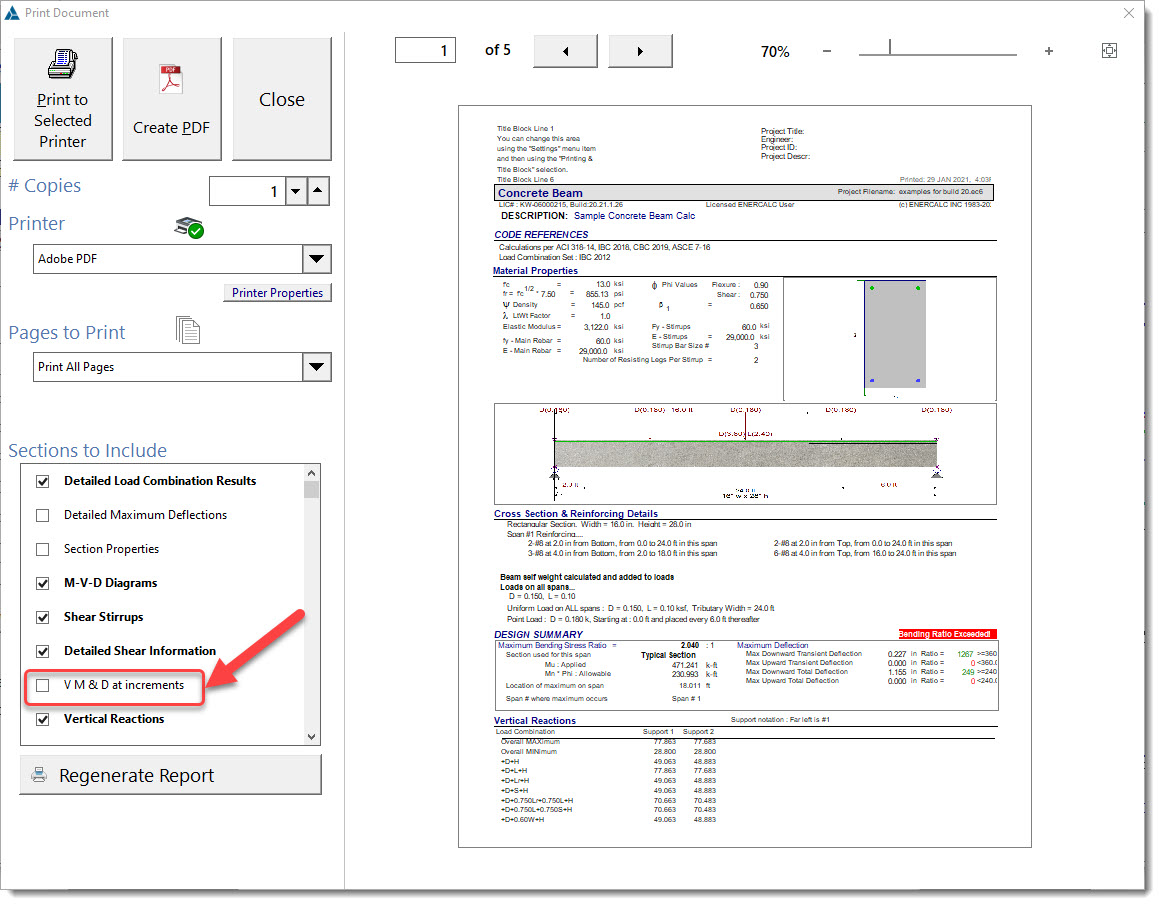Open Printer Properties
Viewport: 1160px width, 905px height.
point(277,293)
